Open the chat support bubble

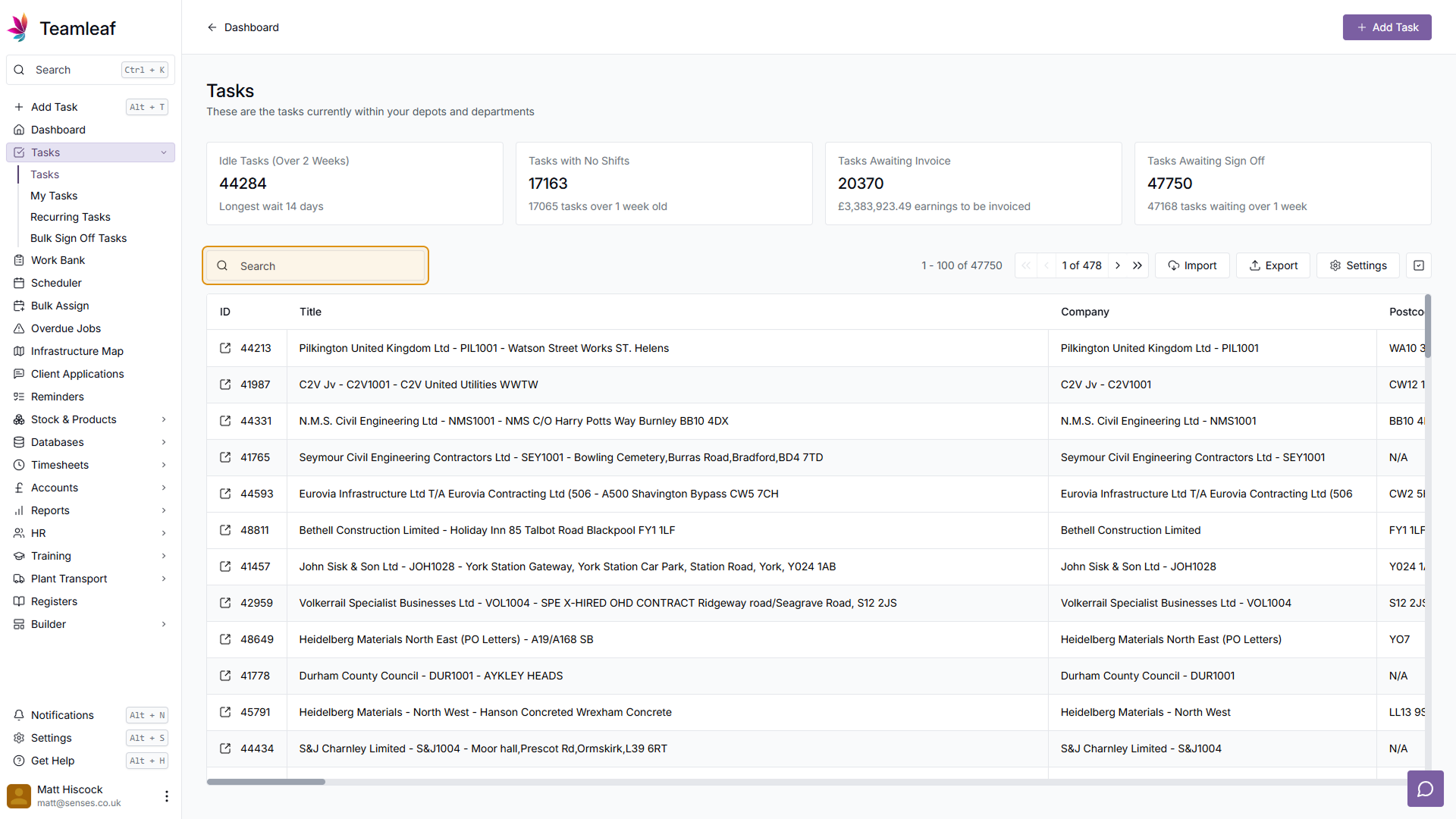(x=1425, y=789)
